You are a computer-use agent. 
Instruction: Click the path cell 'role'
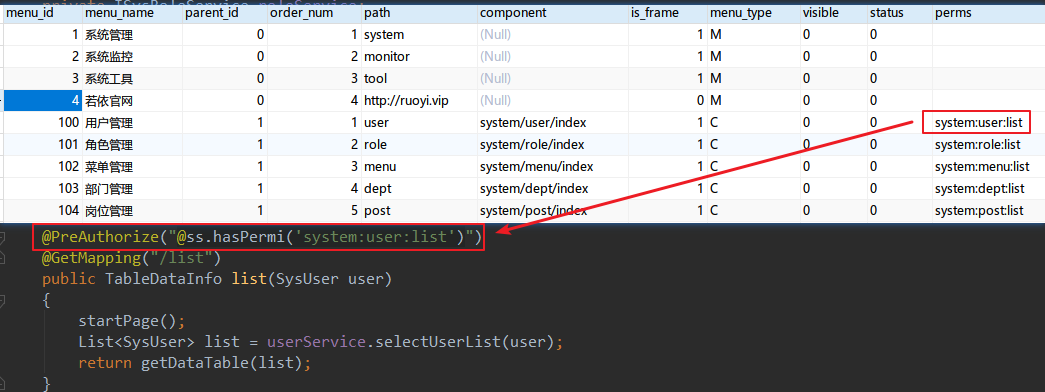click(419, 145)
